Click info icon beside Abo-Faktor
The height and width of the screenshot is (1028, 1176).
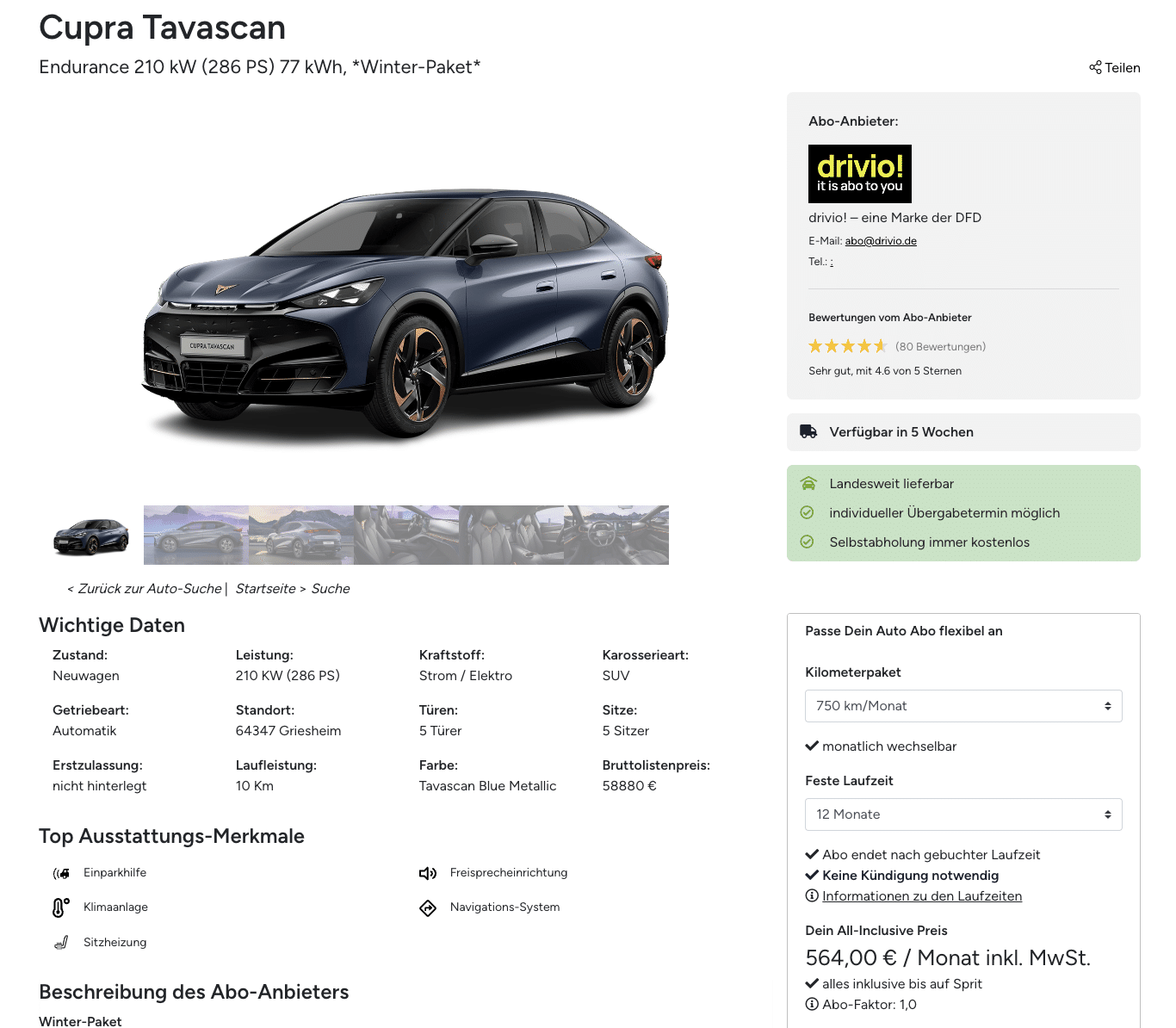pyautogui.click(x=812, y=1005)
